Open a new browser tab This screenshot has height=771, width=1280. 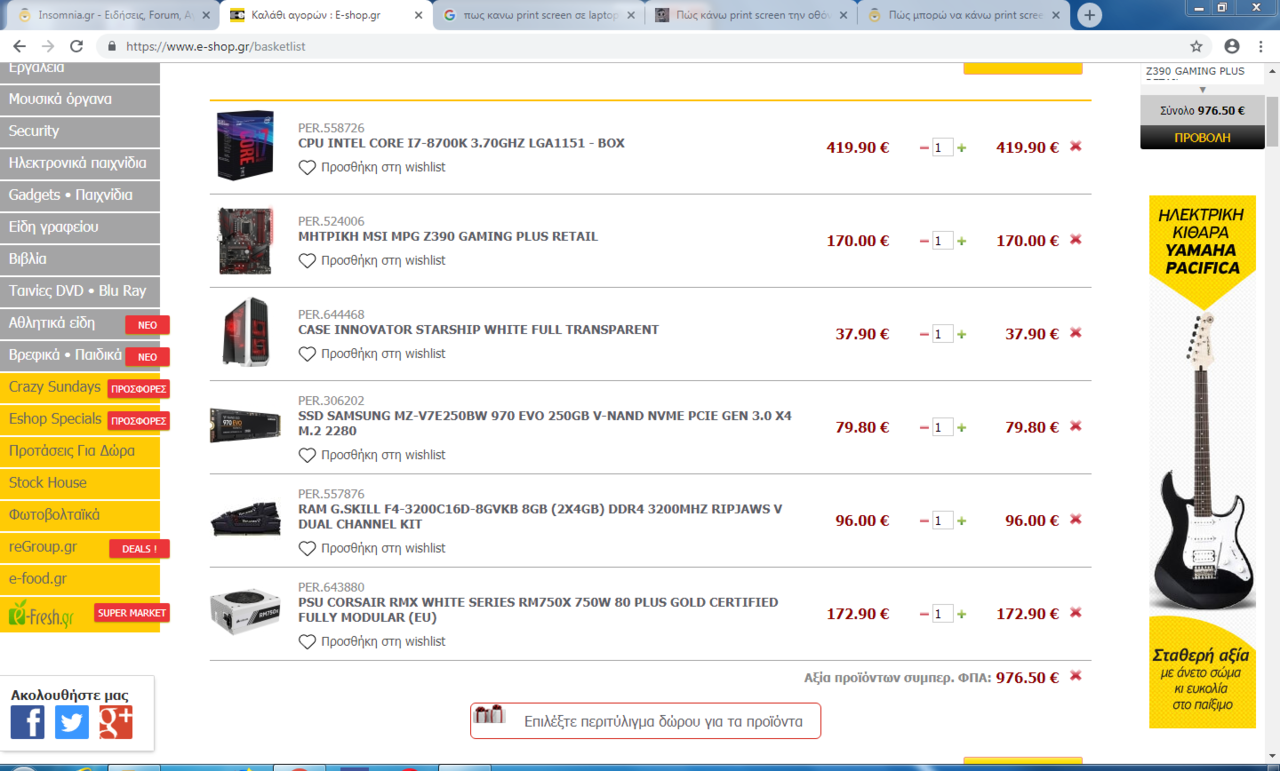click(1089, 15)
